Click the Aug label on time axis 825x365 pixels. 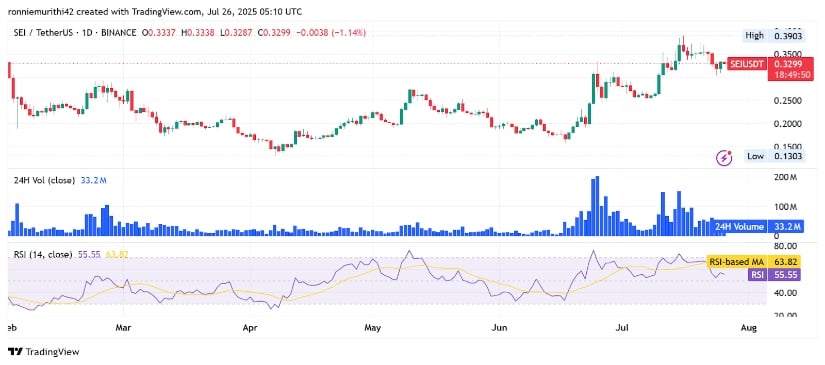pos(748,328)
